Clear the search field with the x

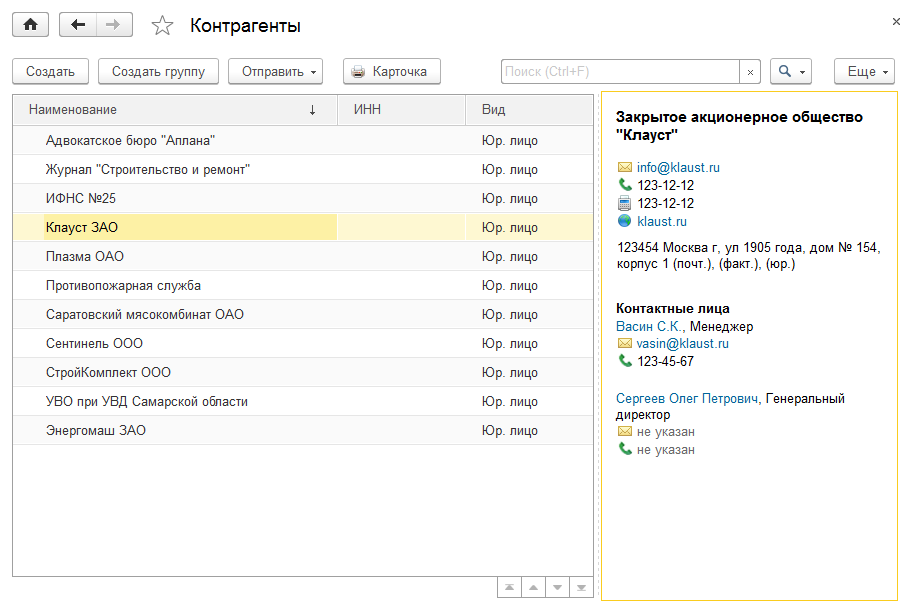pyautogui.click(x=751, y=72)
